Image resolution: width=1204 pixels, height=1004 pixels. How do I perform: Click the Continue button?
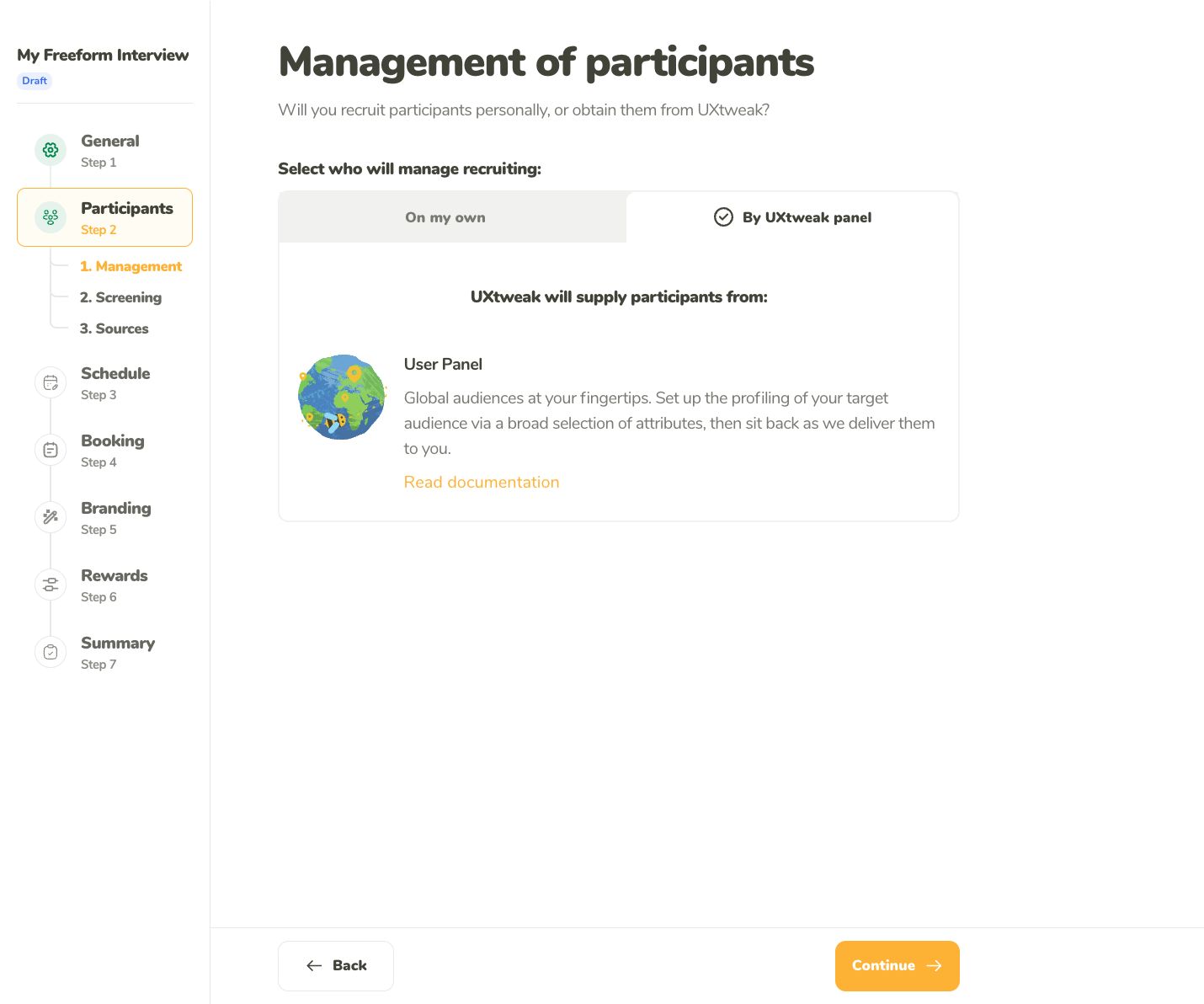coord(898,966)
